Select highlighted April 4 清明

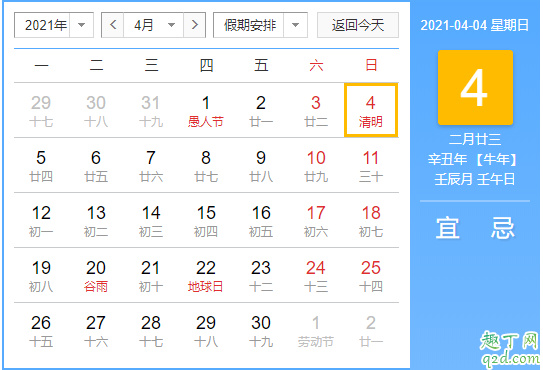371,111
